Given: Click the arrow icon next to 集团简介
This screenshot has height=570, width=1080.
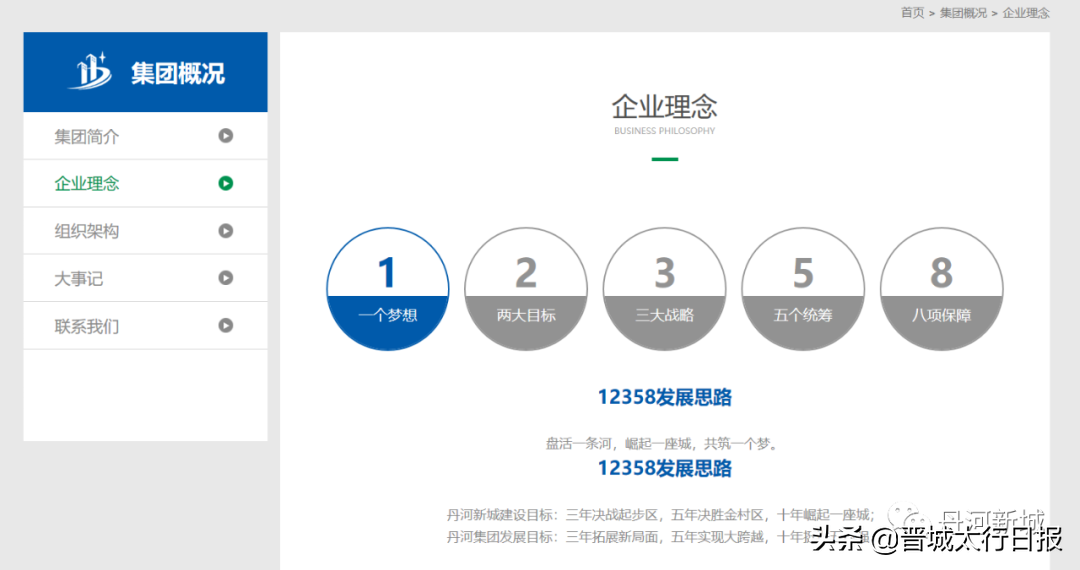Looking at the screenshot, I should (225, 136).
